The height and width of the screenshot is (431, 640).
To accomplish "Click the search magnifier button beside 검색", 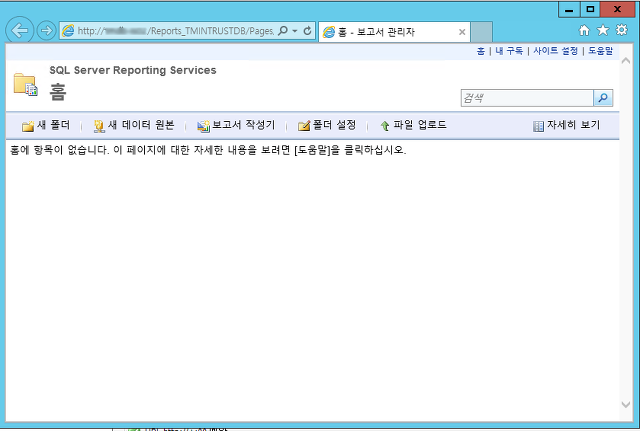I will [x=603, y=98].
